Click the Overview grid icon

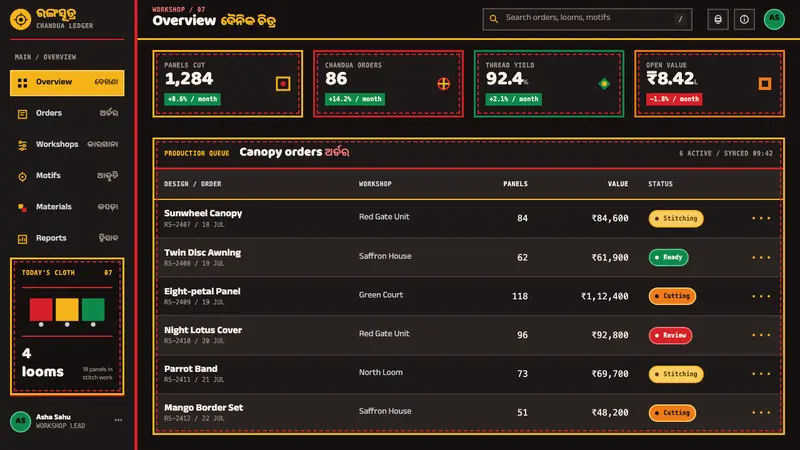pyautogui.click(x=22, y=83)
